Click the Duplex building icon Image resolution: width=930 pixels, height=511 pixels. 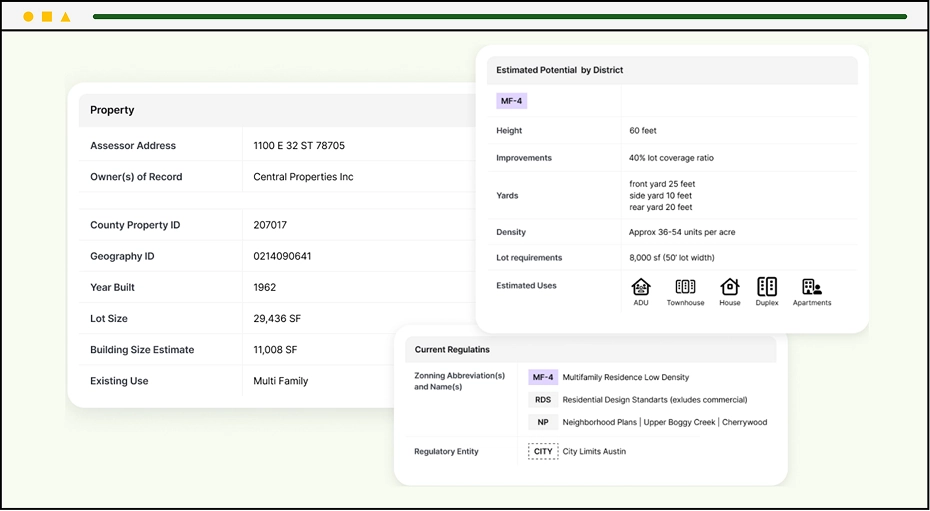767,287
